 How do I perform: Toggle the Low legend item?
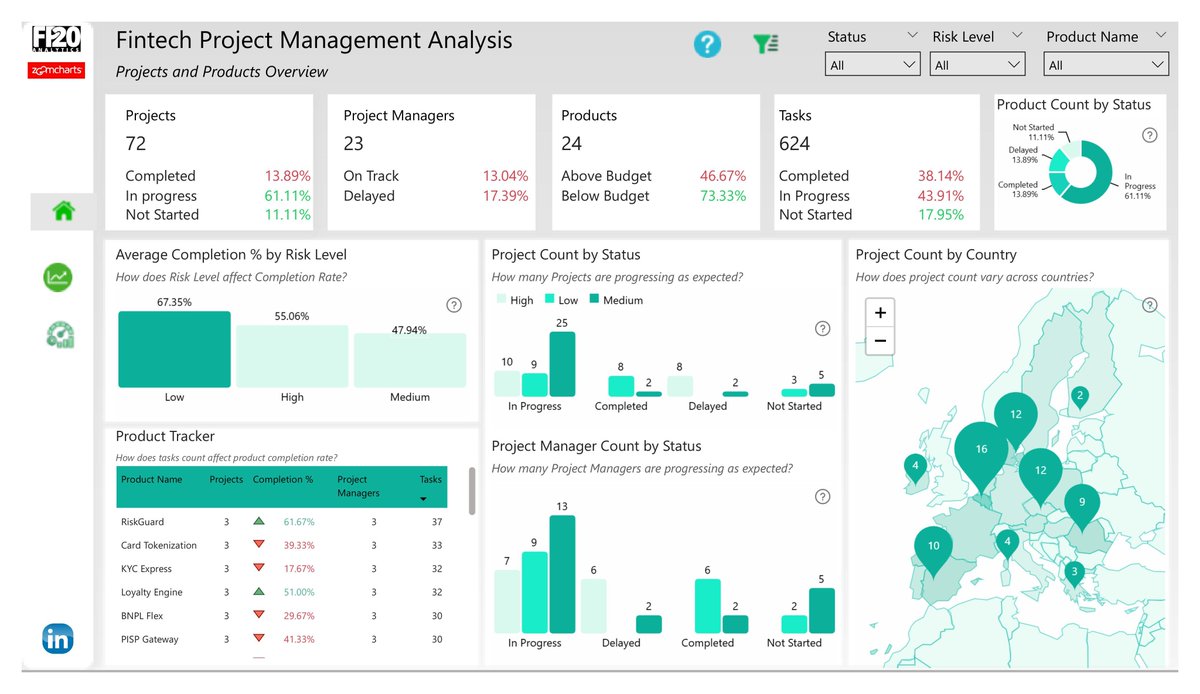[x=562, y=299]
